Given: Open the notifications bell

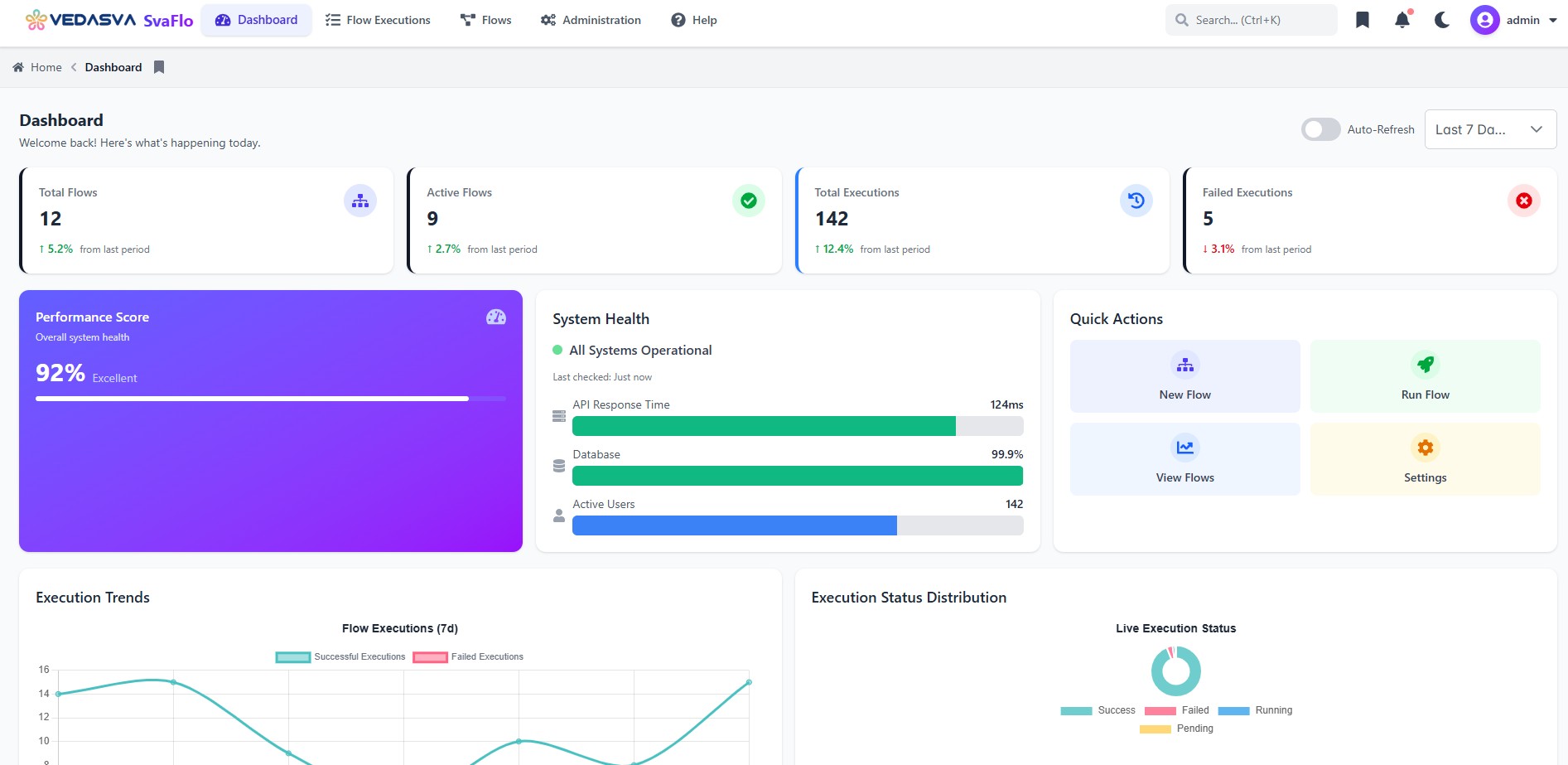Looking at the screenshot, I should coord(1402,20).
